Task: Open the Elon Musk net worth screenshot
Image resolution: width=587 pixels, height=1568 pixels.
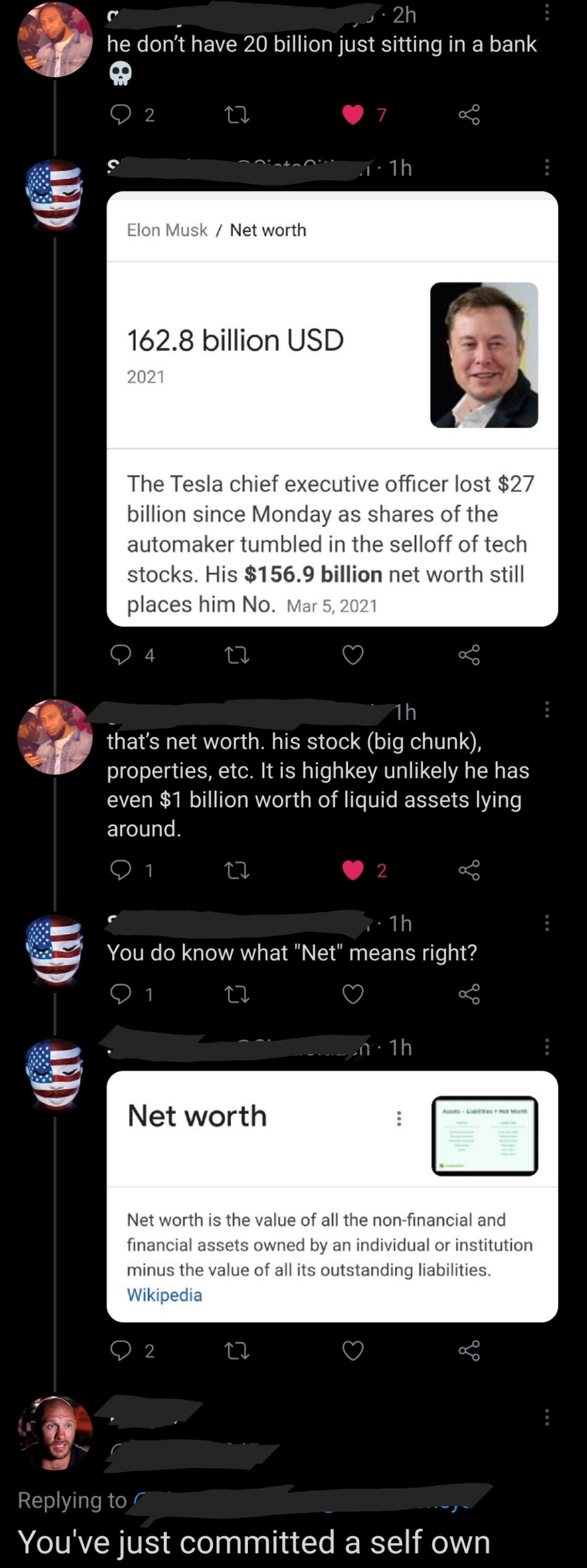Action: coord(332,408)
